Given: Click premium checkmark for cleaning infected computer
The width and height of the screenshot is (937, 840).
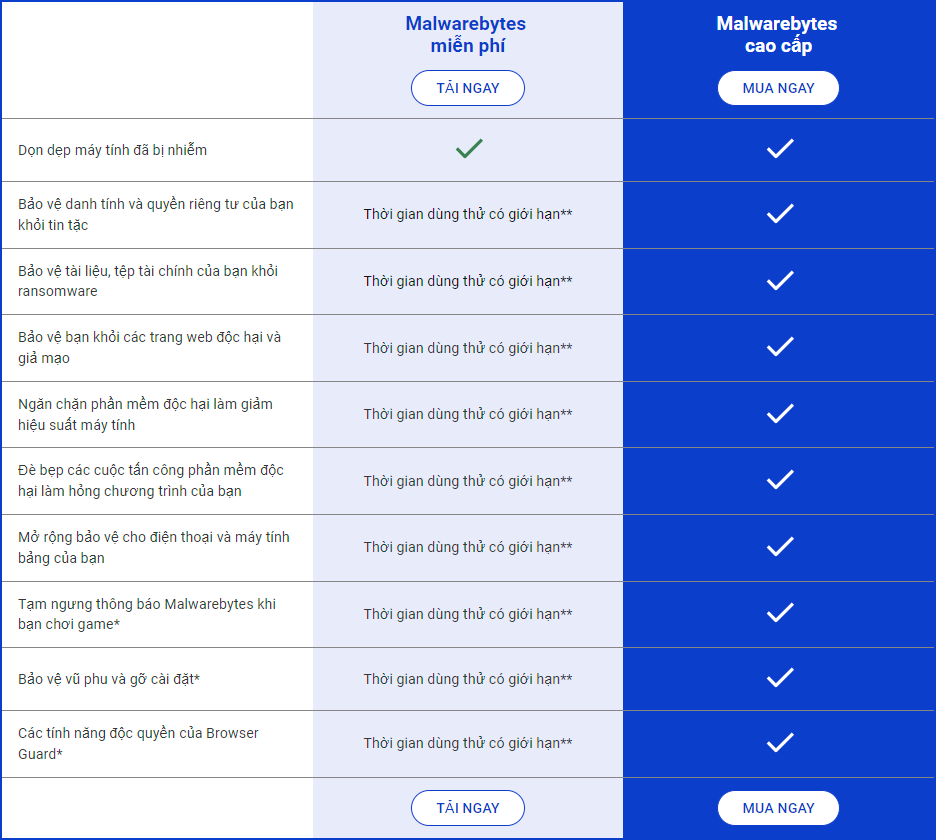Looking at the screenshot, I should coord(780,148).
